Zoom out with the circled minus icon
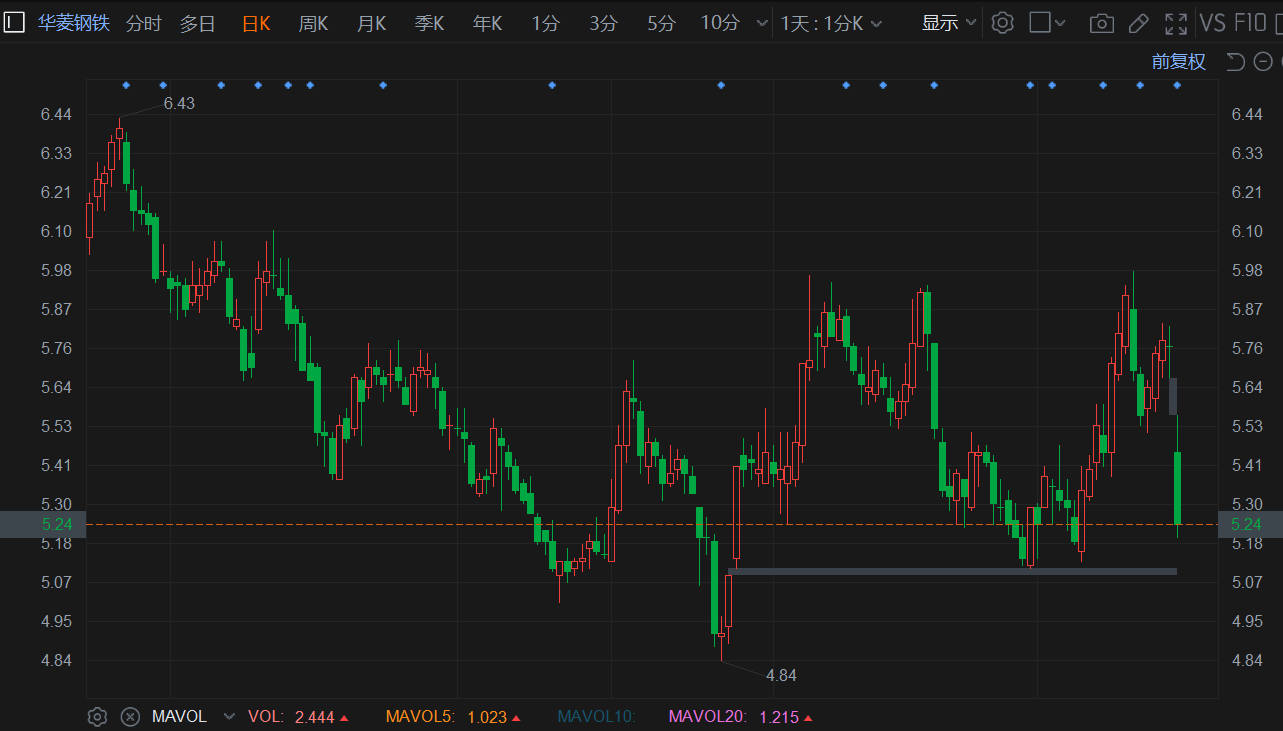The width and height of the screenshot is (1283, 731). coord(1263,62)
